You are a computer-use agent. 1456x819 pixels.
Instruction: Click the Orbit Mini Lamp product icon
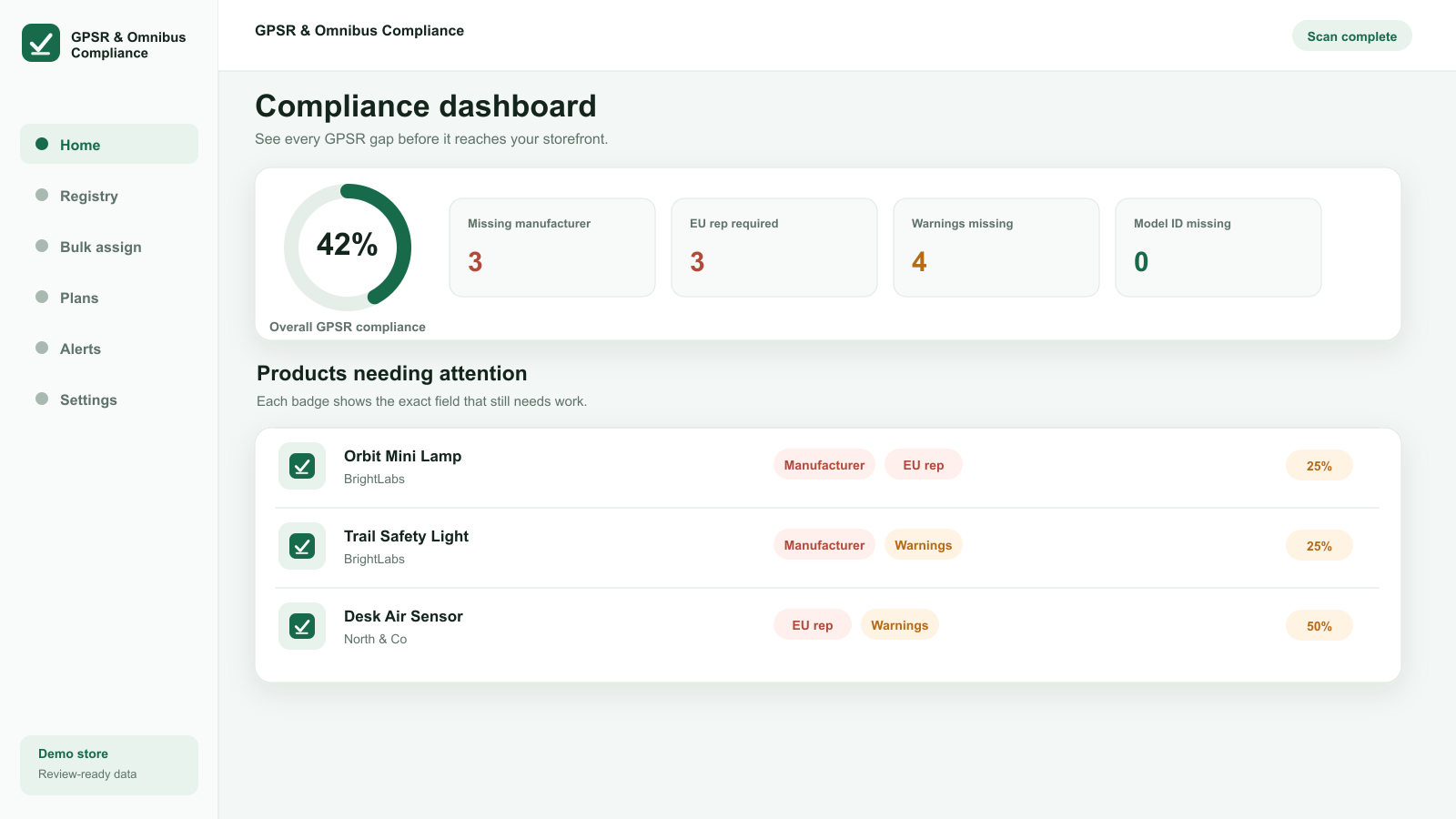(302, 466)
